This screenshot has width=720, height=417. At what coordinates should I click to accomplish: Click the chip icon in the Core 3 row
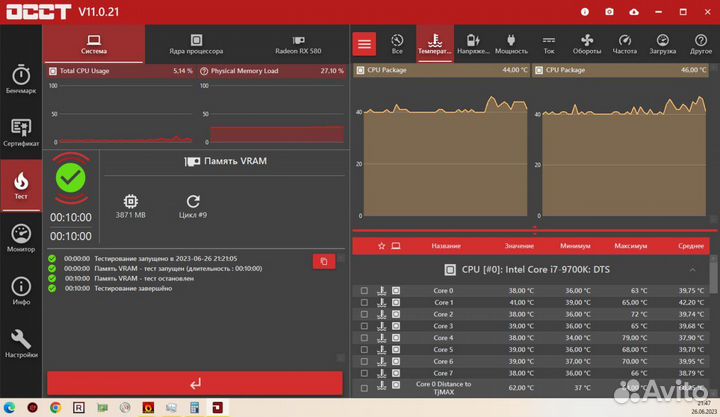point(396,326)
